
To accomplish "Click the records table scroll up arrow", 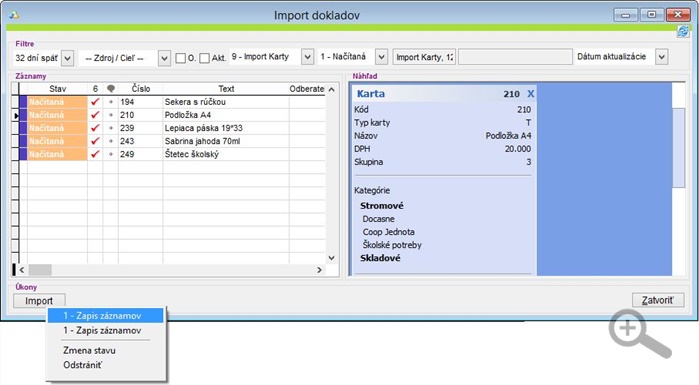I will (331, 89).
